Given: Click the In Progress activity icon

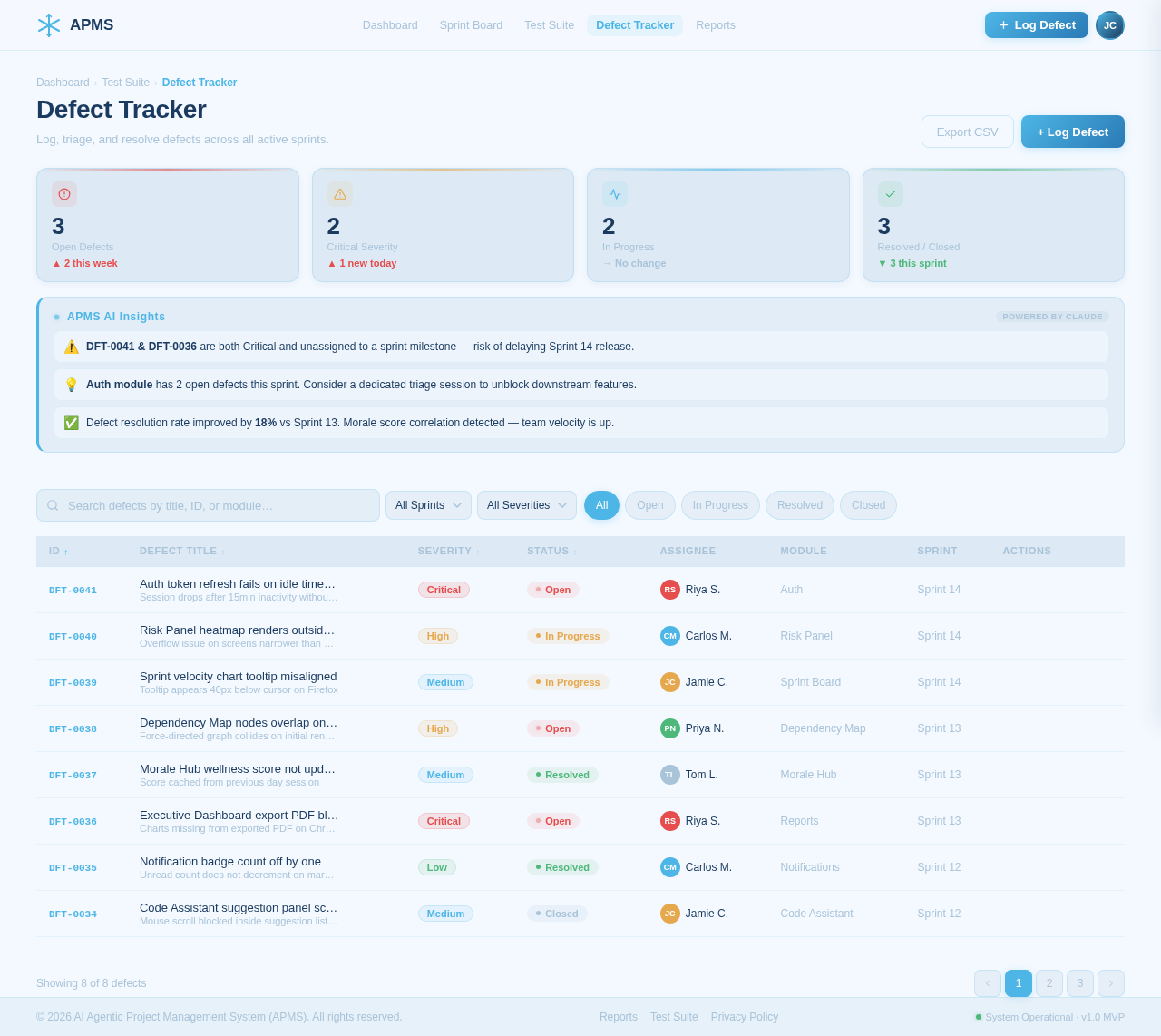Looking at the screenshot, I should [x=615, y=194].
